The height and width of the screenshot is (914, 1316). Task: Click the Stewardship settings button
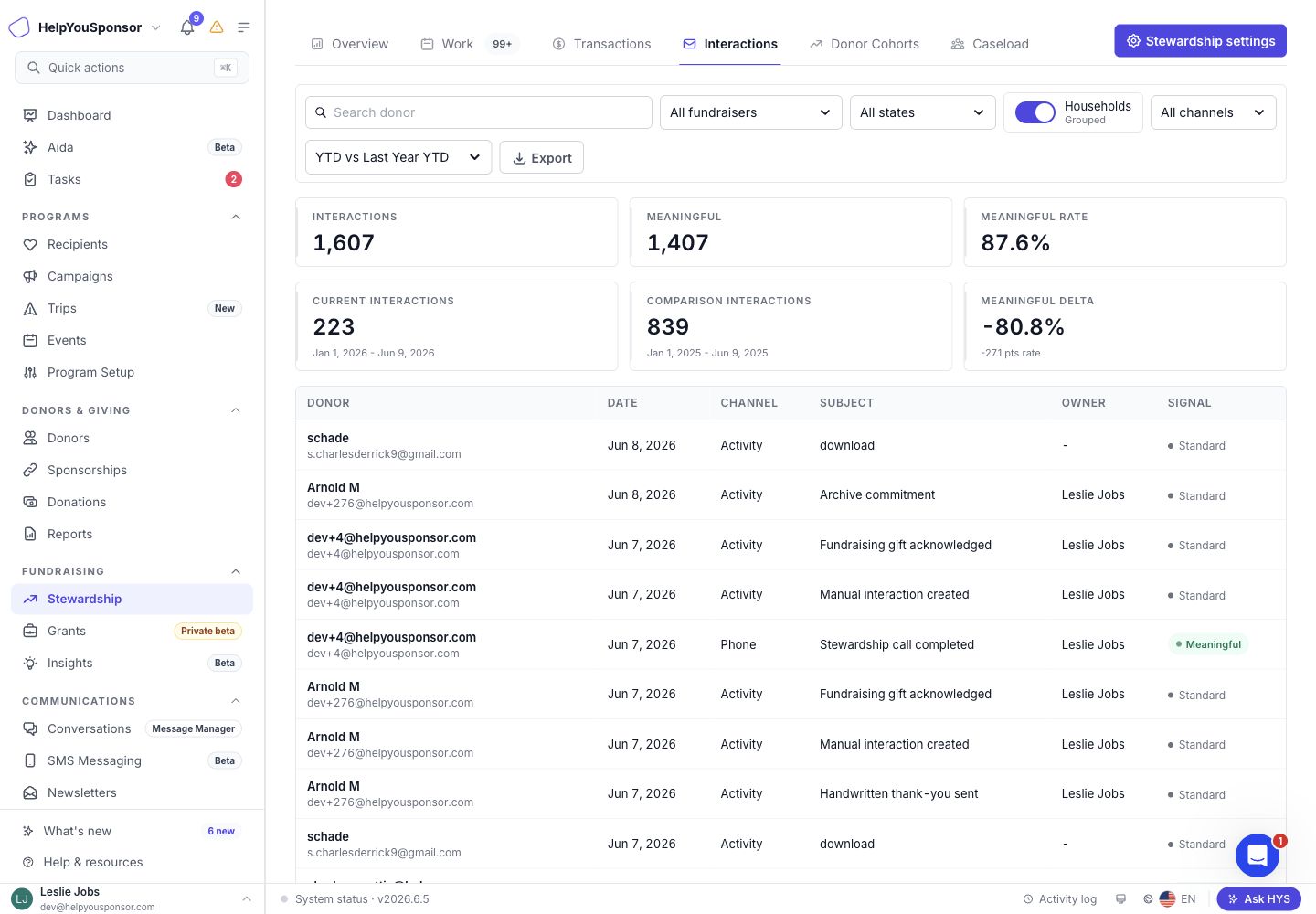click(1200, 41)
